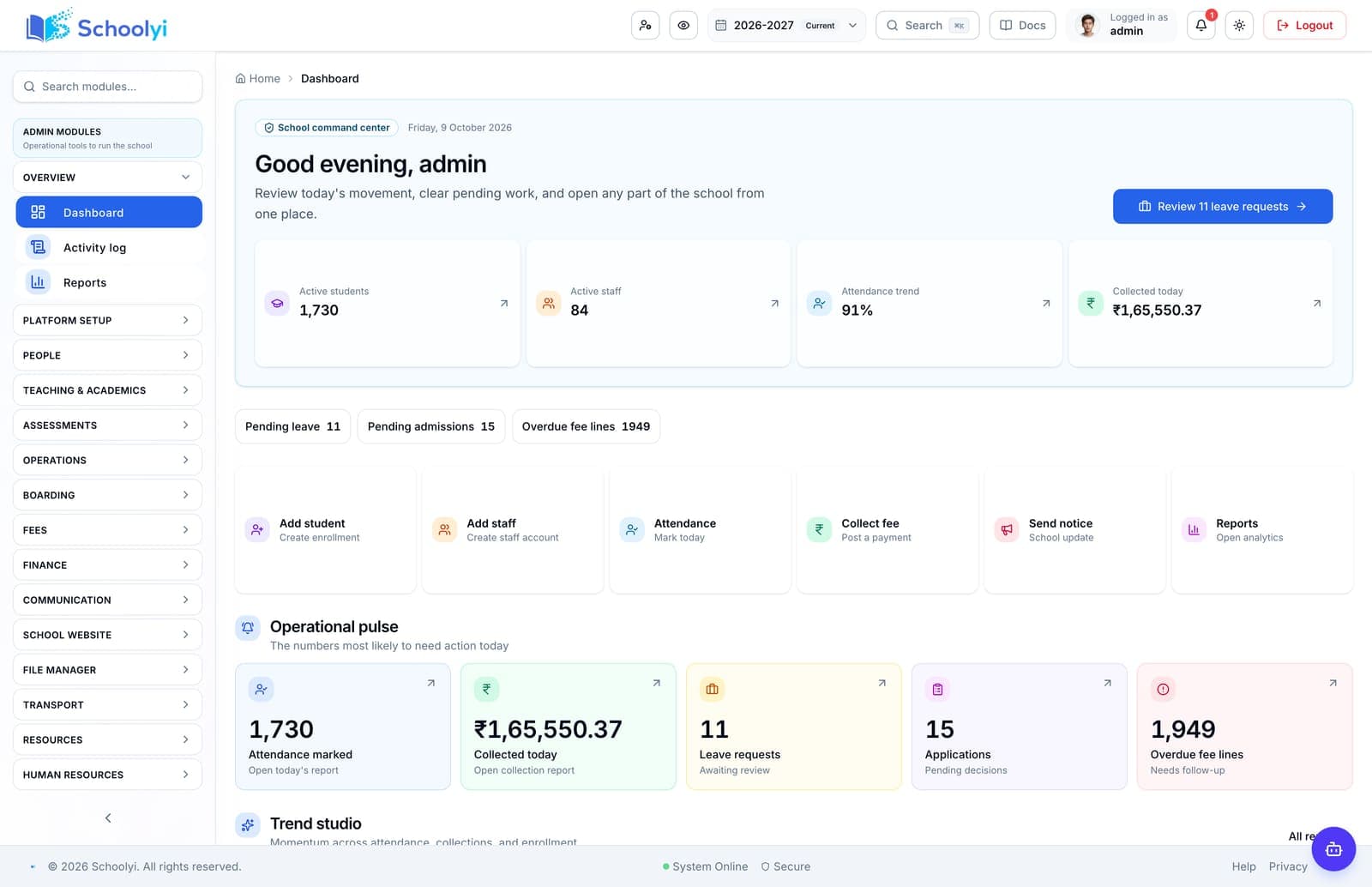Open the Activity log sidebar item
The width and height of the screenshot is (1372, 887).
click(x=109, y=247)
